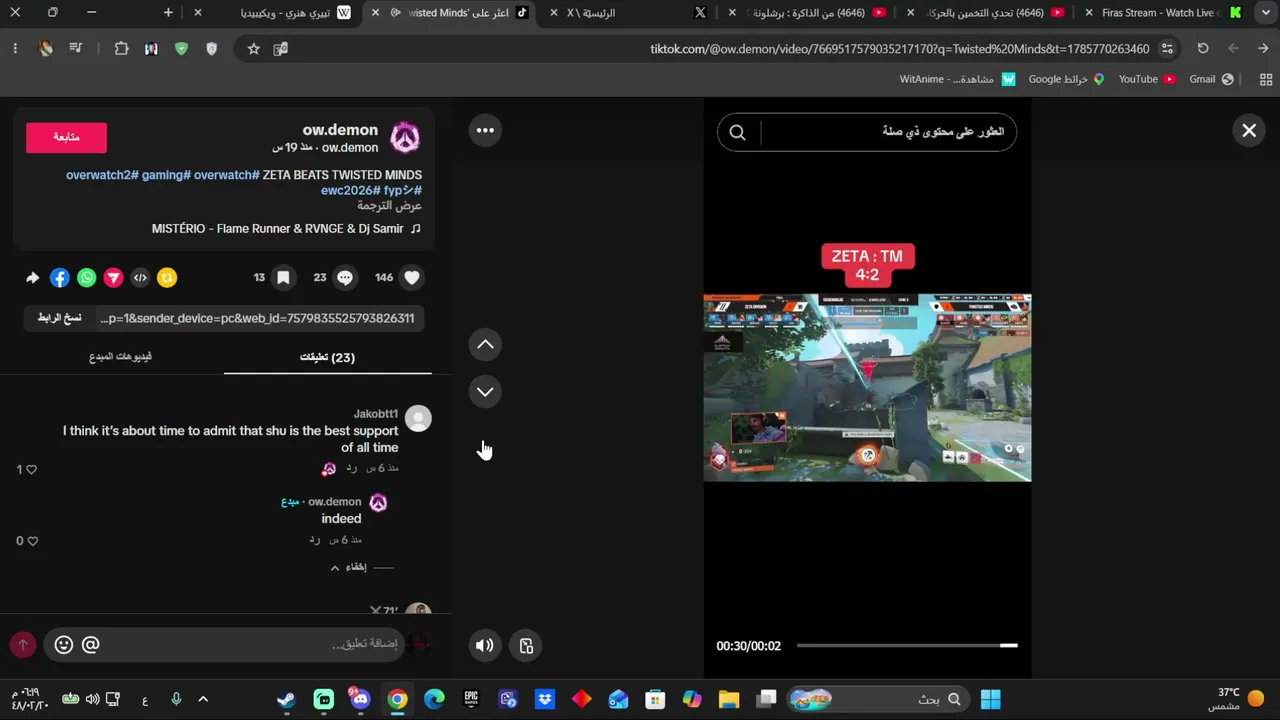Screen dimensions: 1280x720
Task: Open the Gmail bookmark
Action: [1211, 79]
